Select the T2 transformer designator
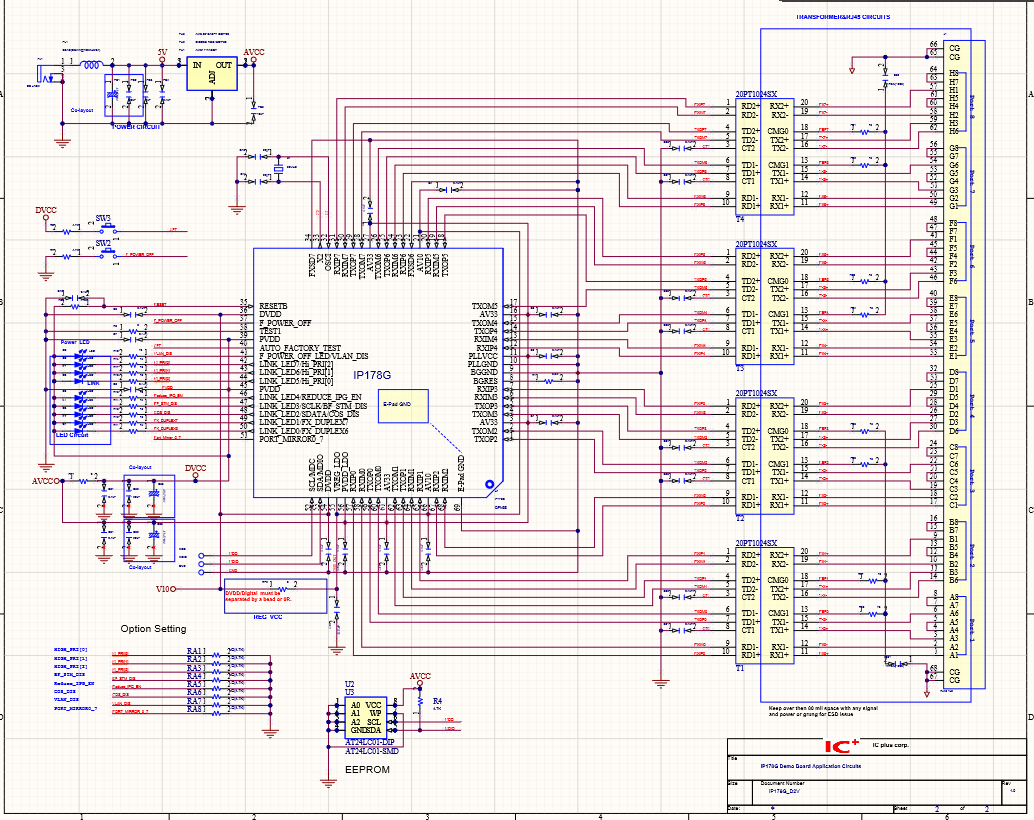The image size is (1034, 820). tap(740, 519)
